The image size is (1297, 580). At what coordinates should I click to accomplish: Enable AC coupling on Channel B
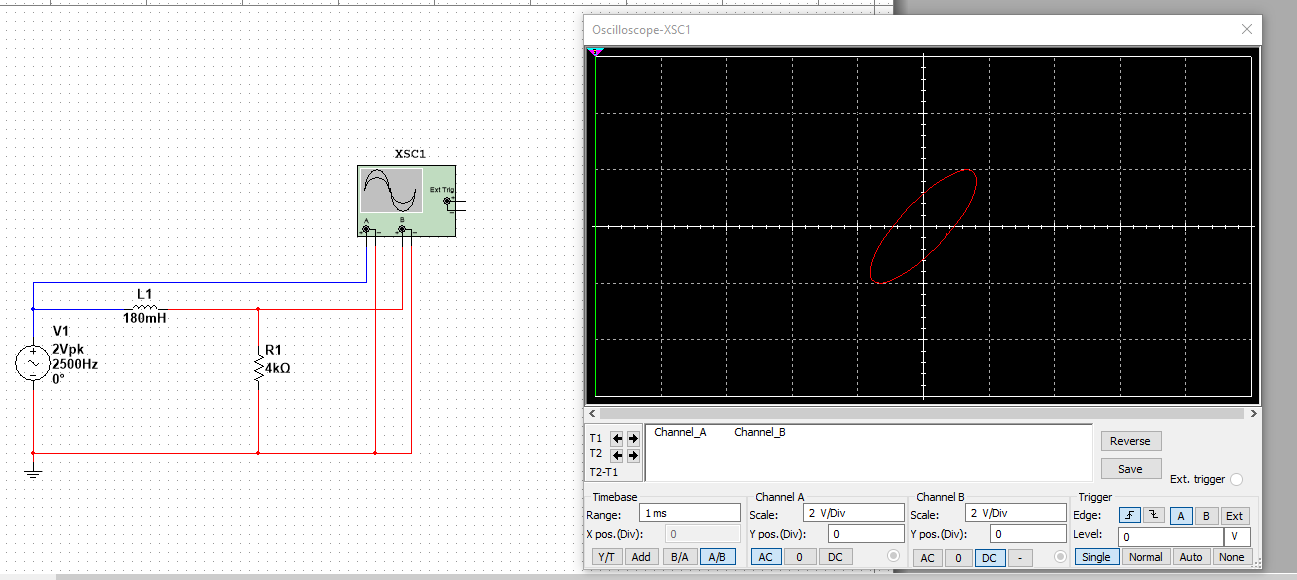(928, 556)
